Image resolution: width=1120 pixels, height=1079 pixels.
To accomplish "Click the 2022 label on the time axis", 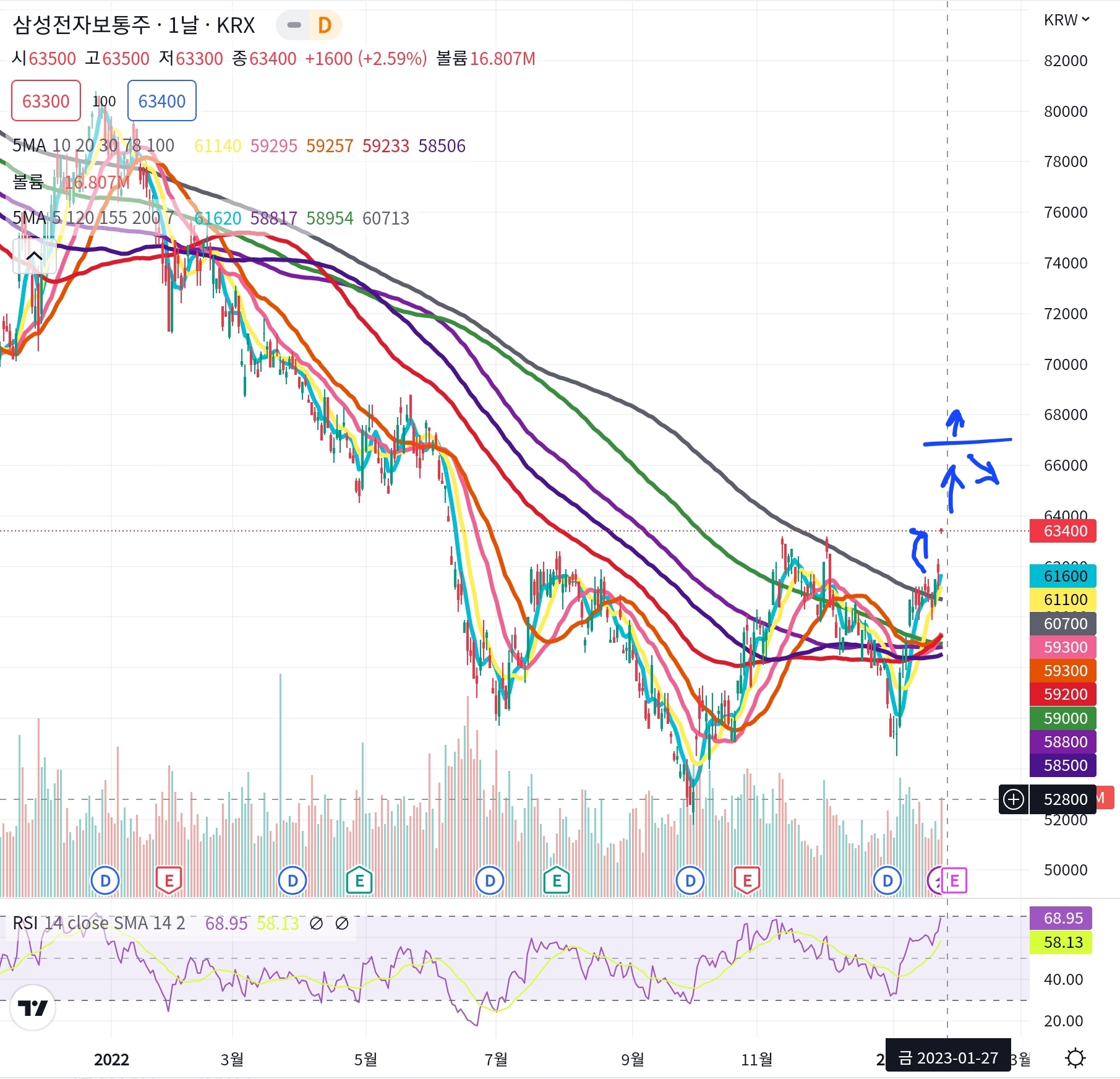I will pos(111,1060).
